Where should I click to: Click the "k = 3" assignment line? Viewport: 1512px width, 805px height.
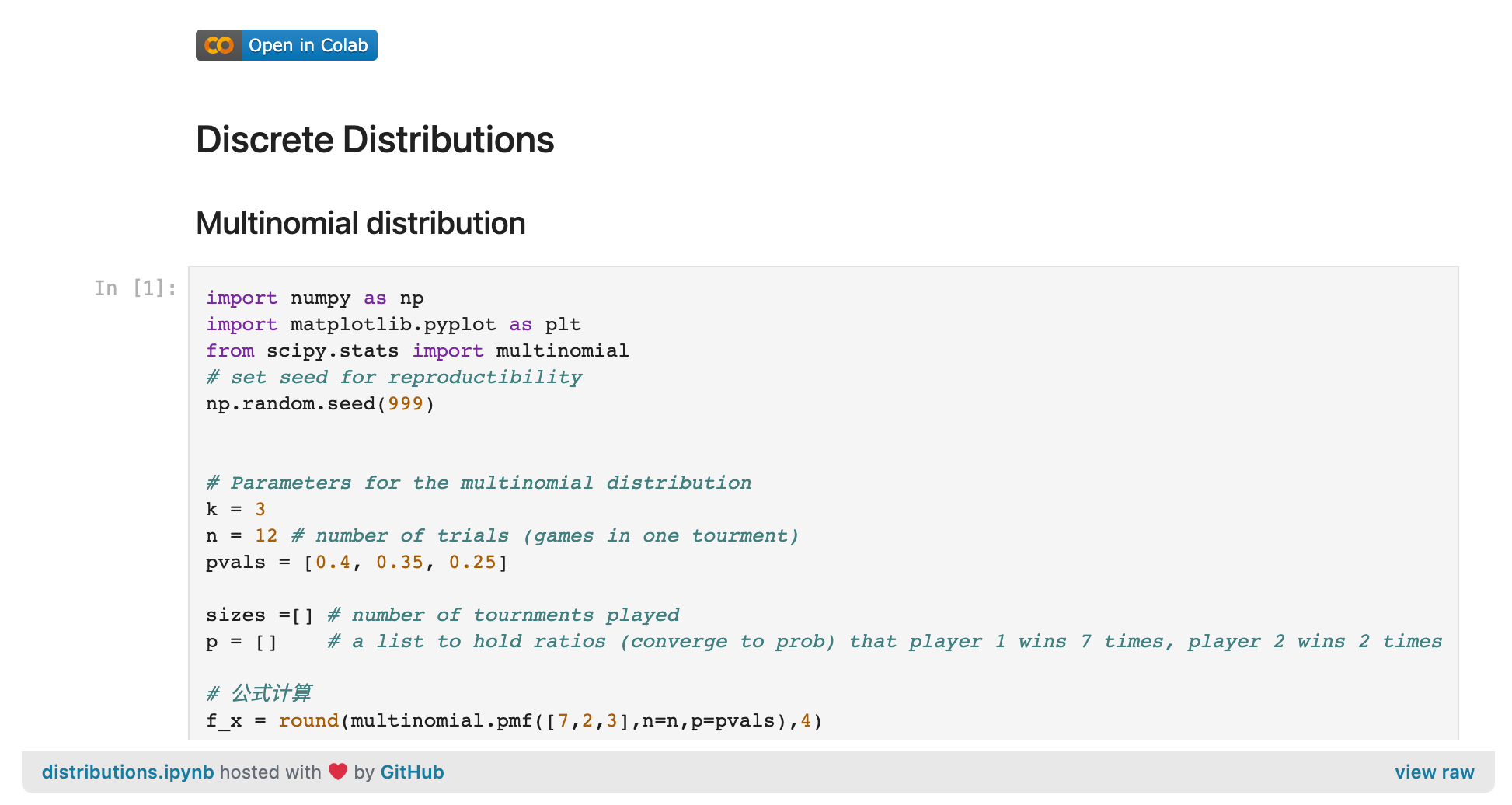pos(235,510)
